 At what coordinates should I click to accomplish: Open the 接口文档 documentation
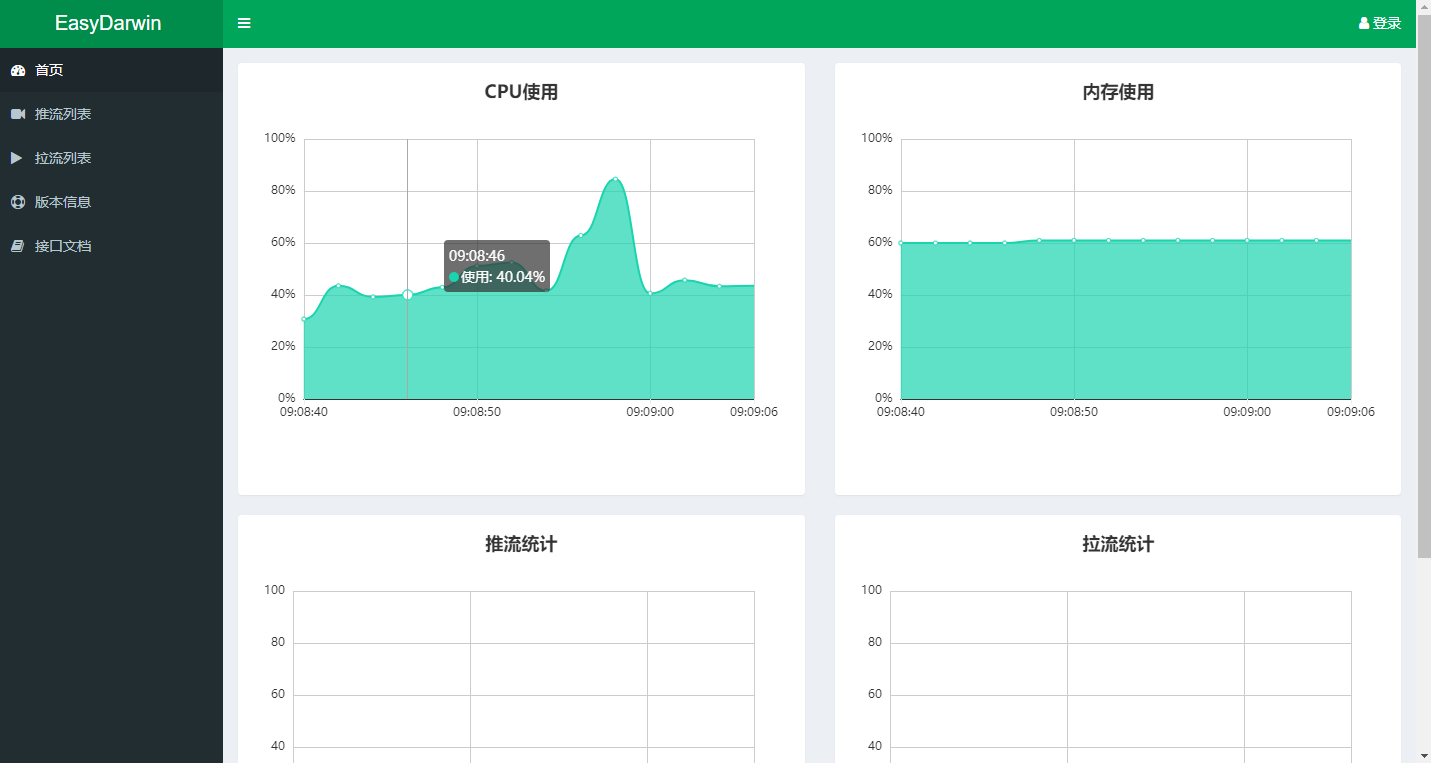click(62, 245)
